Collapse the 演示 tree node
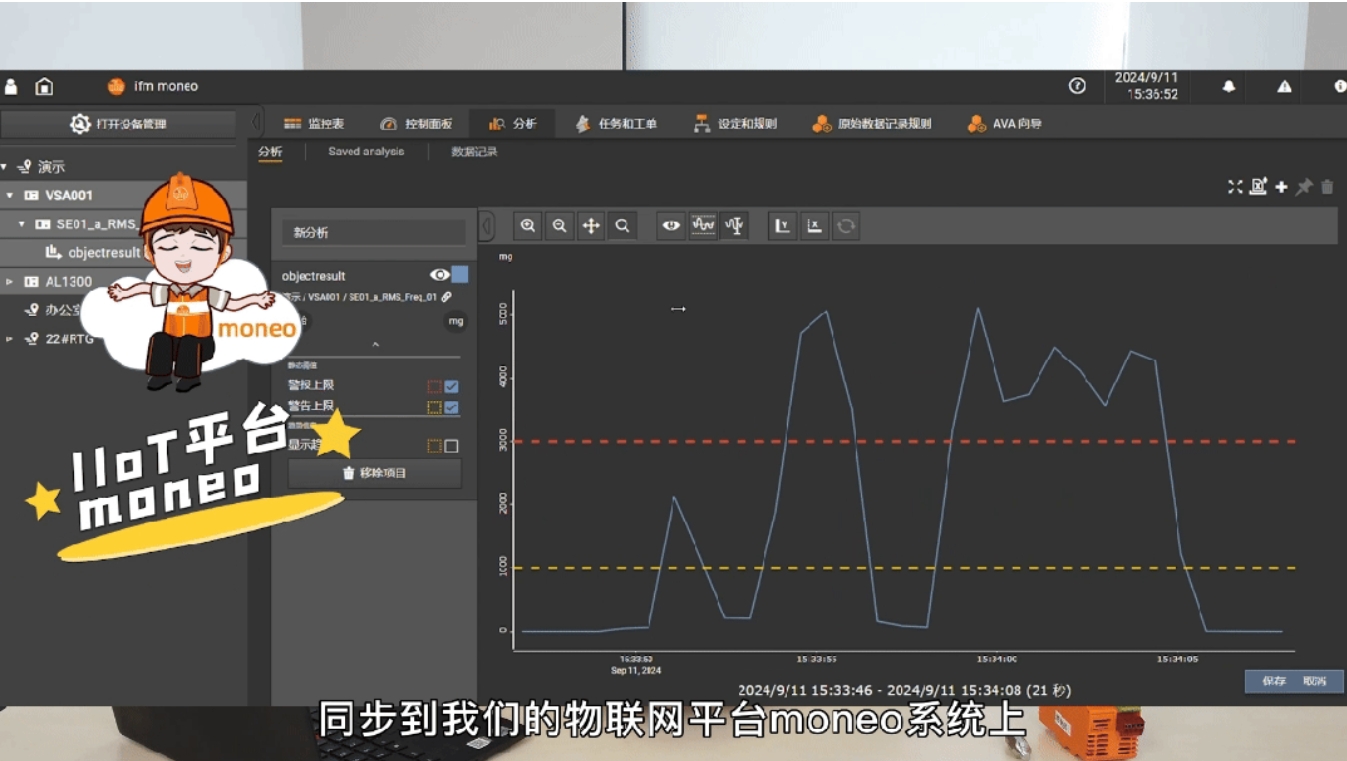The width and height of the screenshot is (1347, 761). (x=4, y=167)
